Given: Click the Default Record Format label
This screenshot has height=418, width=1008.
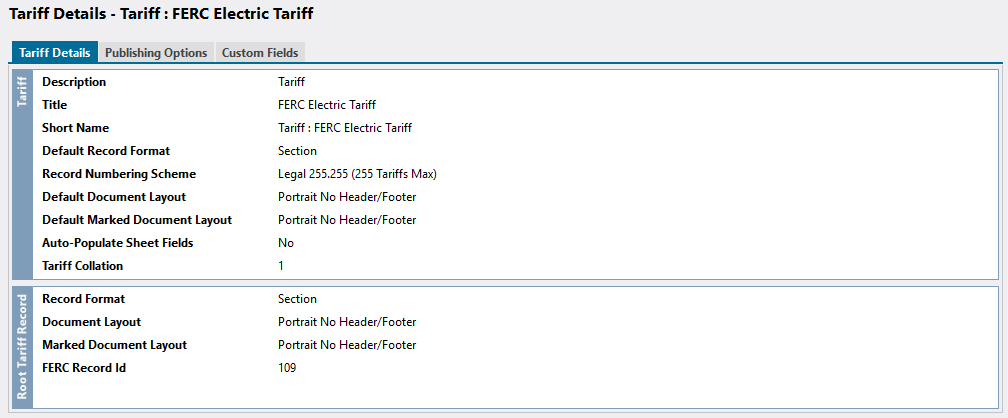Looking at the screenshot, I should click(x=106, y=151).
